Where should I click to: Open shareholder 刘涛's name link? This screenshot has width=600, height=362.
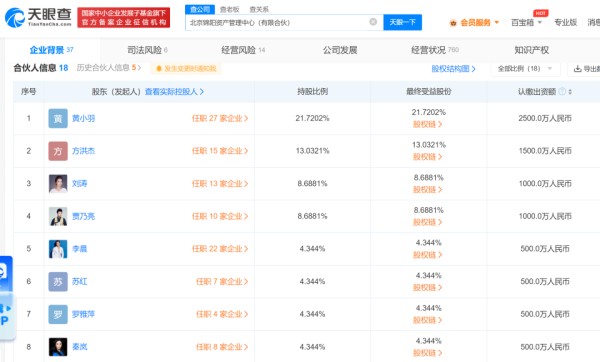[80, 183]
